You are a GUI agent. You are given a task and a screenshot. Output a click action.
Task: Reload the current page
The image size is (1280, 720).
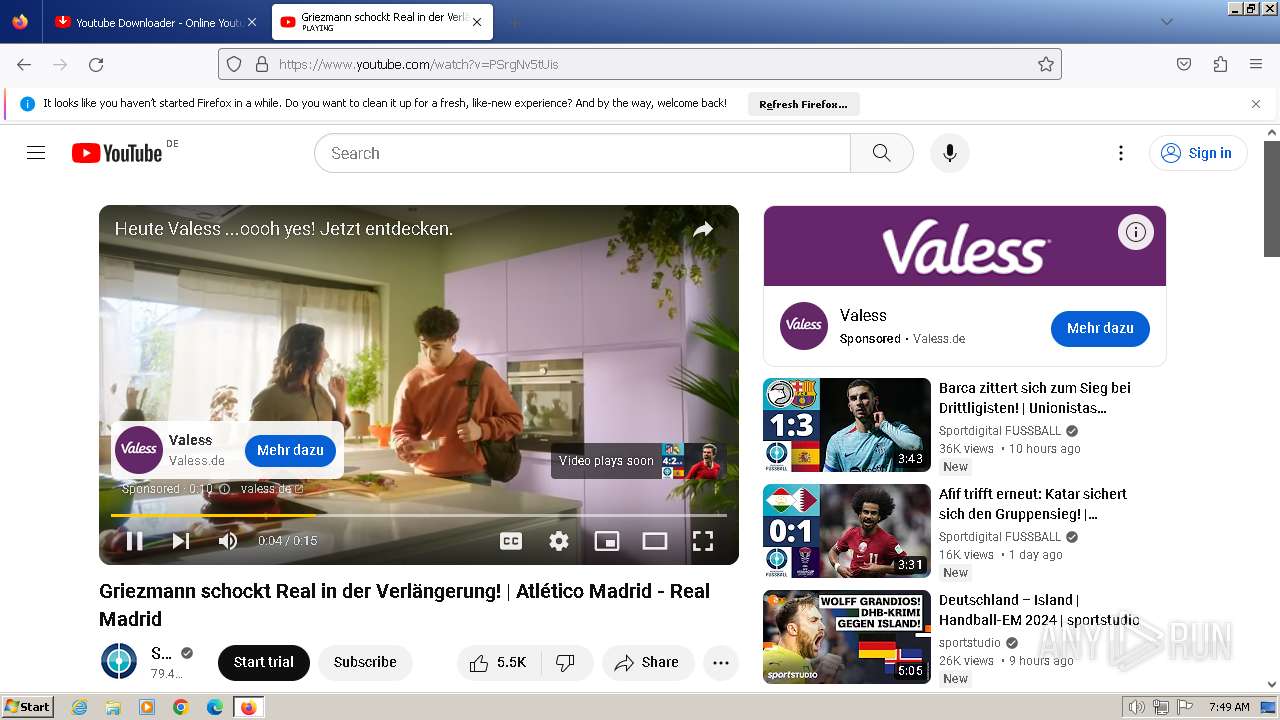click(96, 64)
